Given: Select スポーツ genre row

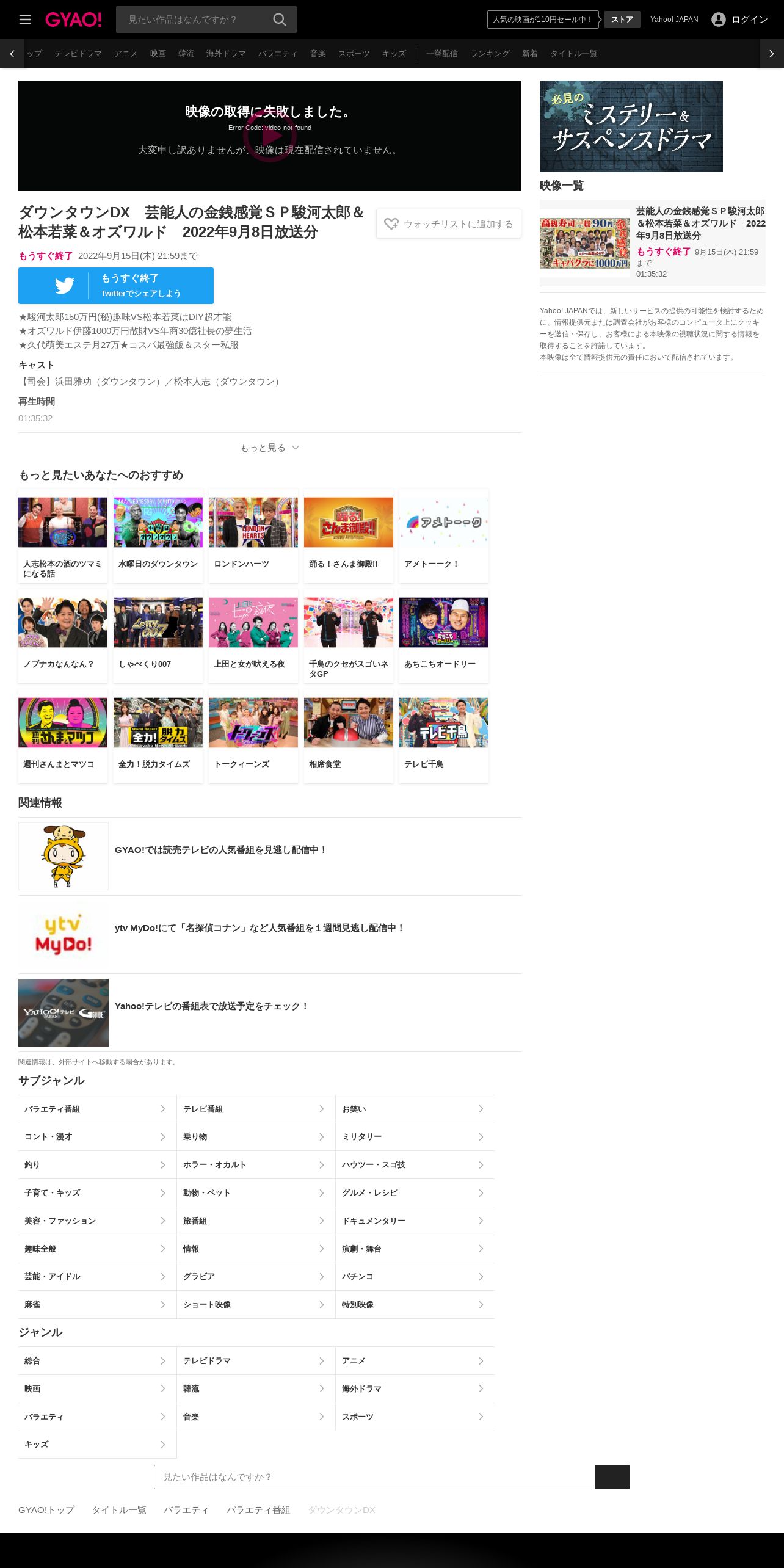Looking at the screenshot, I should 415,1417.
